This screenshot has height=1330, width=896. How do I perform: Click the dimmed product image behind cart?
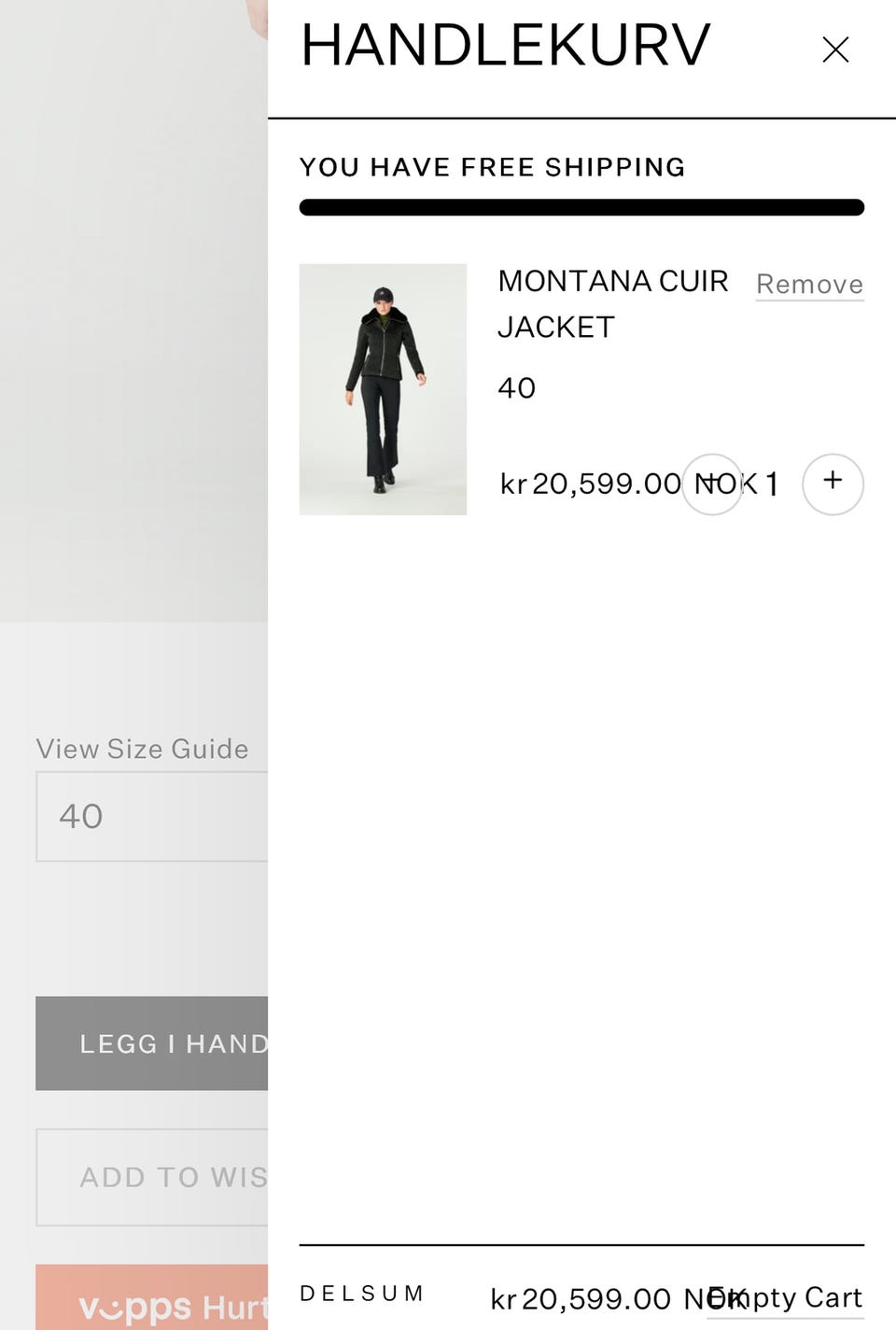[x=133, y=311]
